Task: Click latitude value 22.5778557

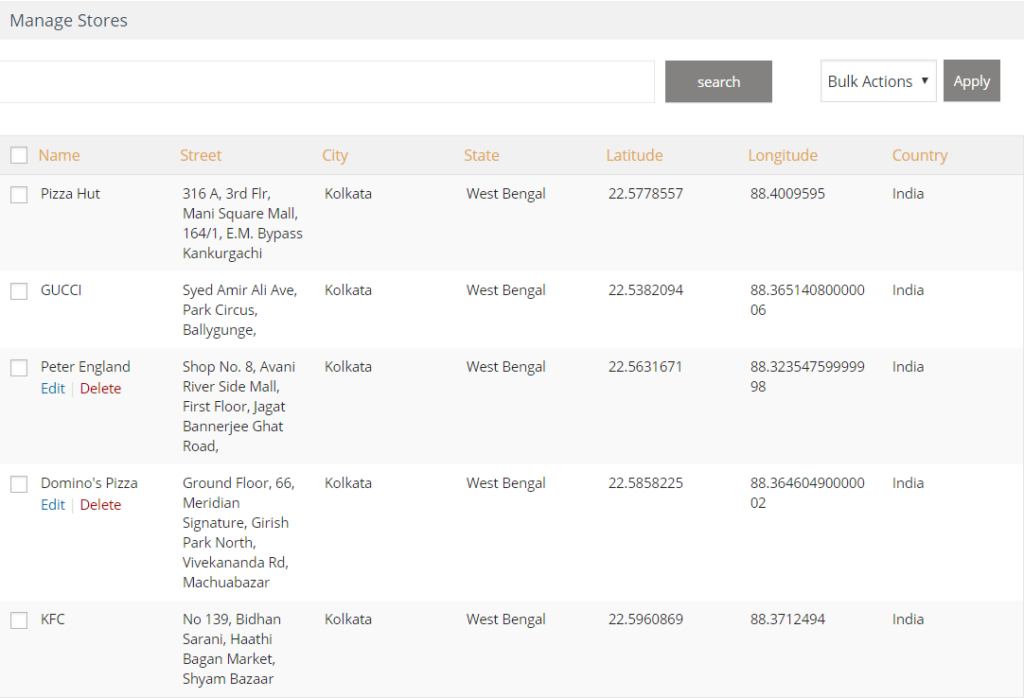Action: 645,194
